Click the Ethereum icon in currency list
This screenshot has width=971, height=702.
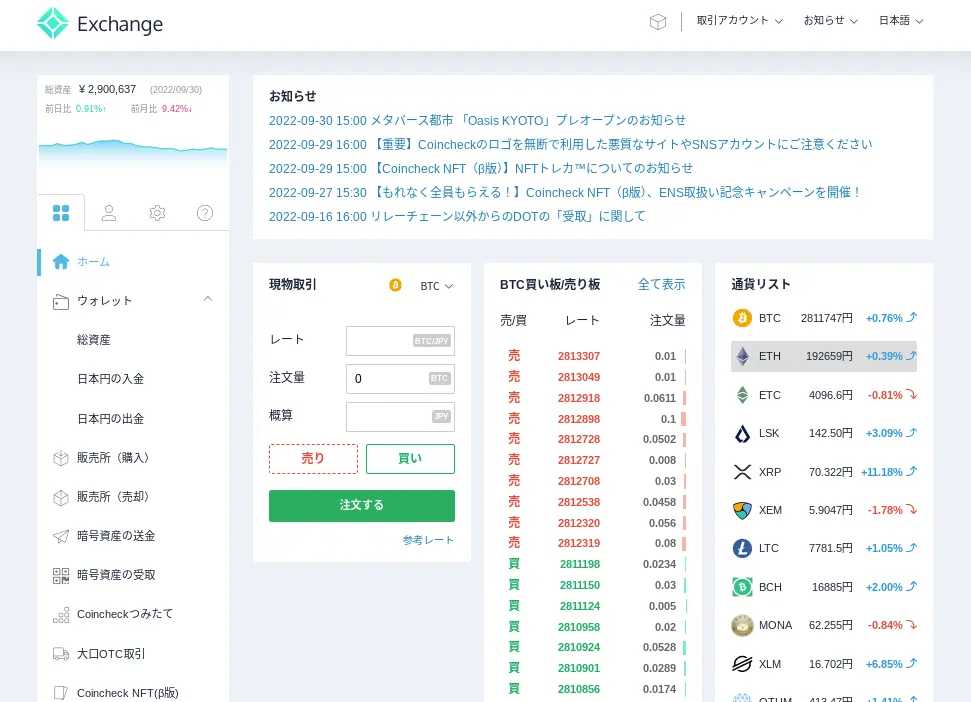(x=742, y=357)
